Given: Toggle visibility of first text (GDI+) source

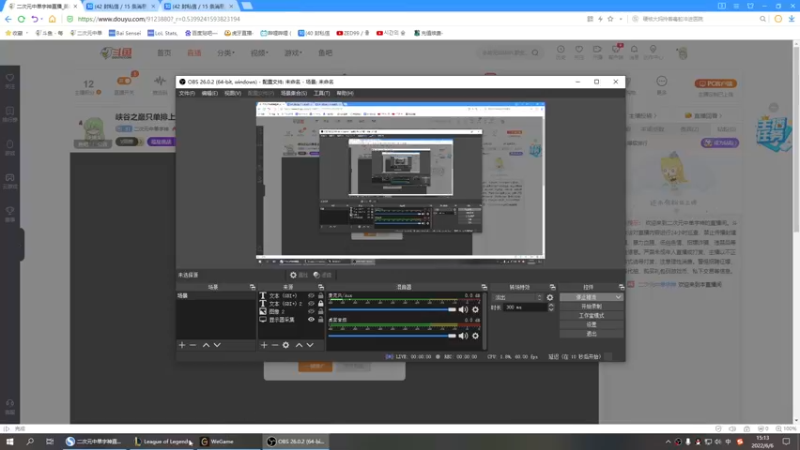Looking at the screenshot, I should (x=311, y=295).
